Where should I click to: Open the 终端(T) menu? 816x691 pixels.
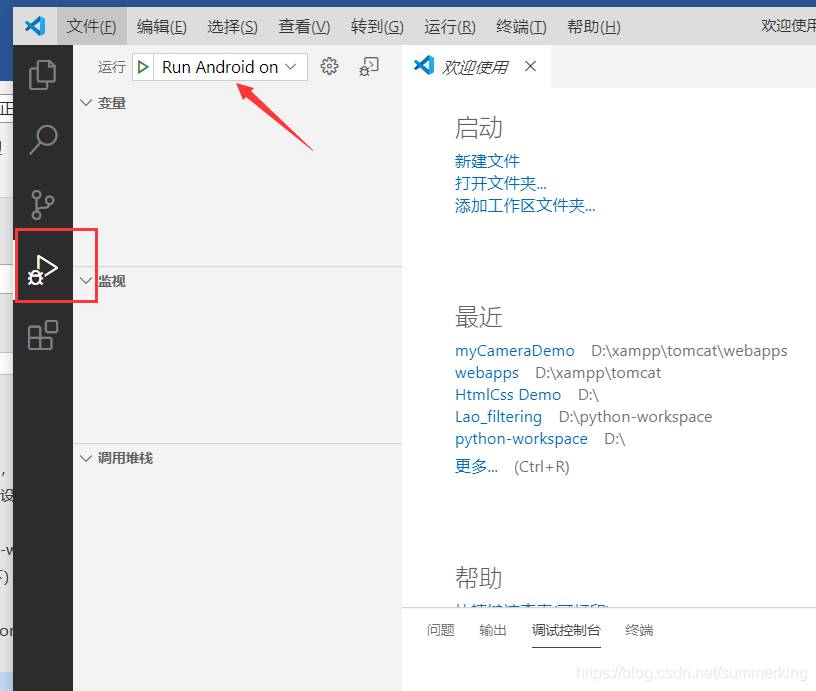[x=521, y=26]
